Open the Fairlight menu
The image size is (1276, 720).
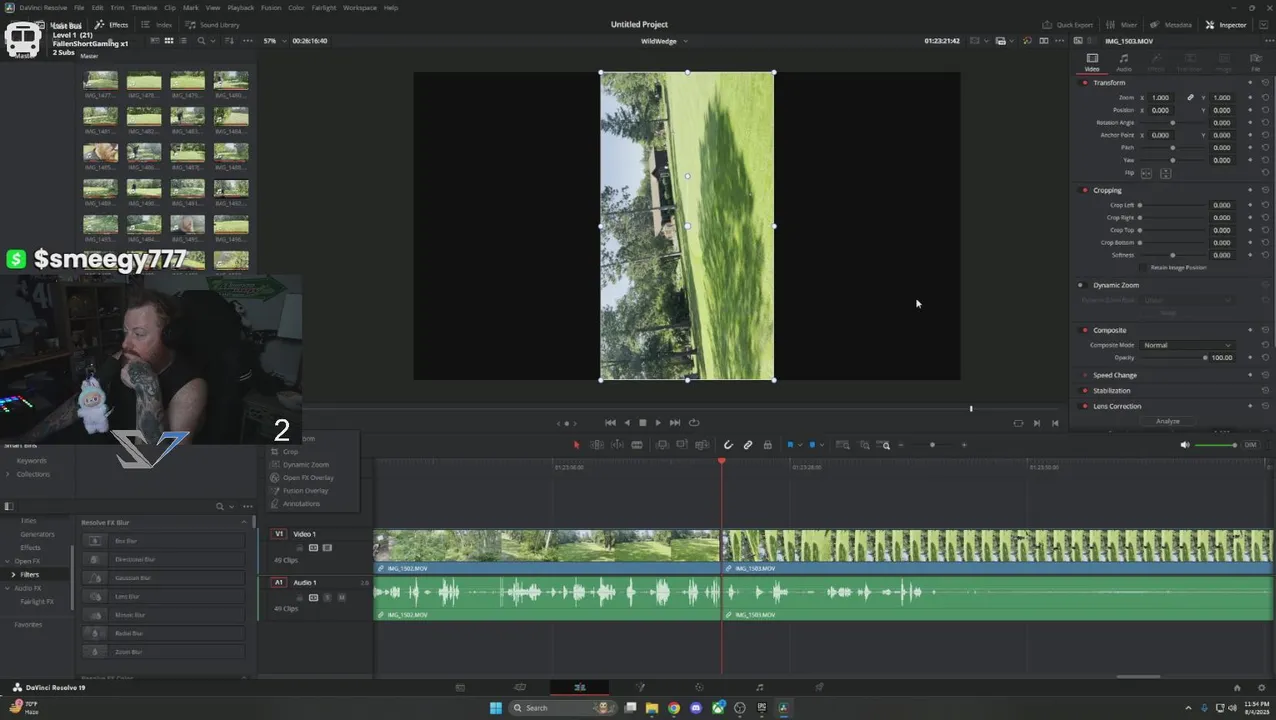point(324,7)
